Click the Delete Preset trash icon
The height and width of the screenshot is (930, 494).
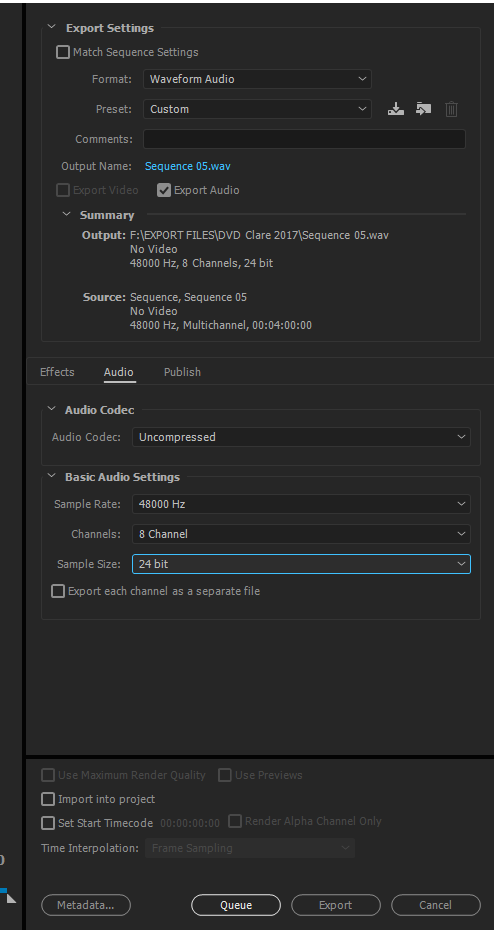(451, 109)
